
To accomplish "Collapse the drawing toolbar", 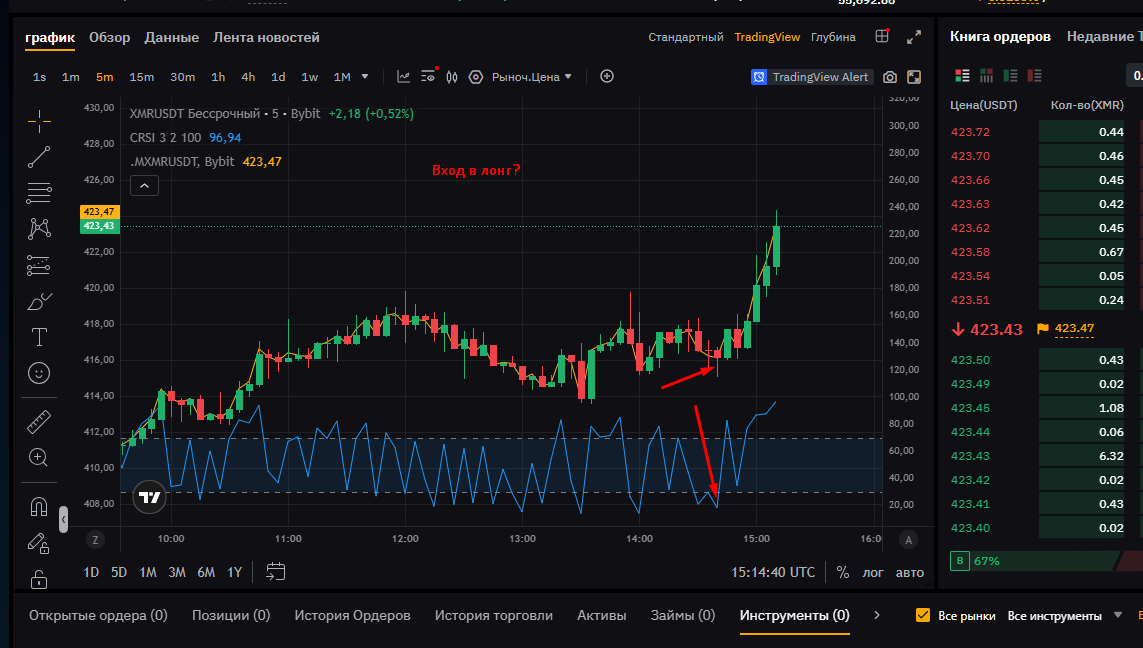I will [63, 520].
